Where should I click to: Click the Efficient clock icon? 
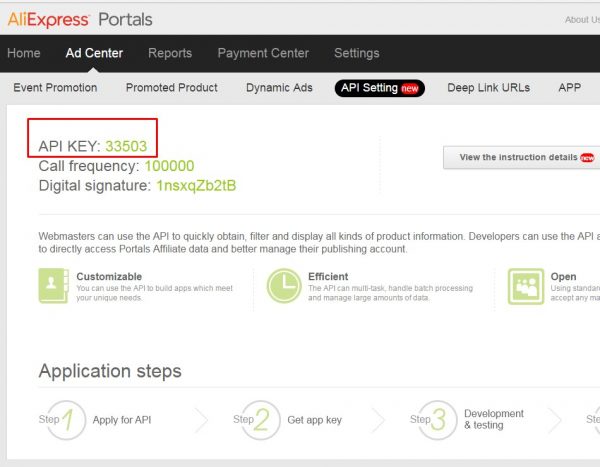point(284,286)
